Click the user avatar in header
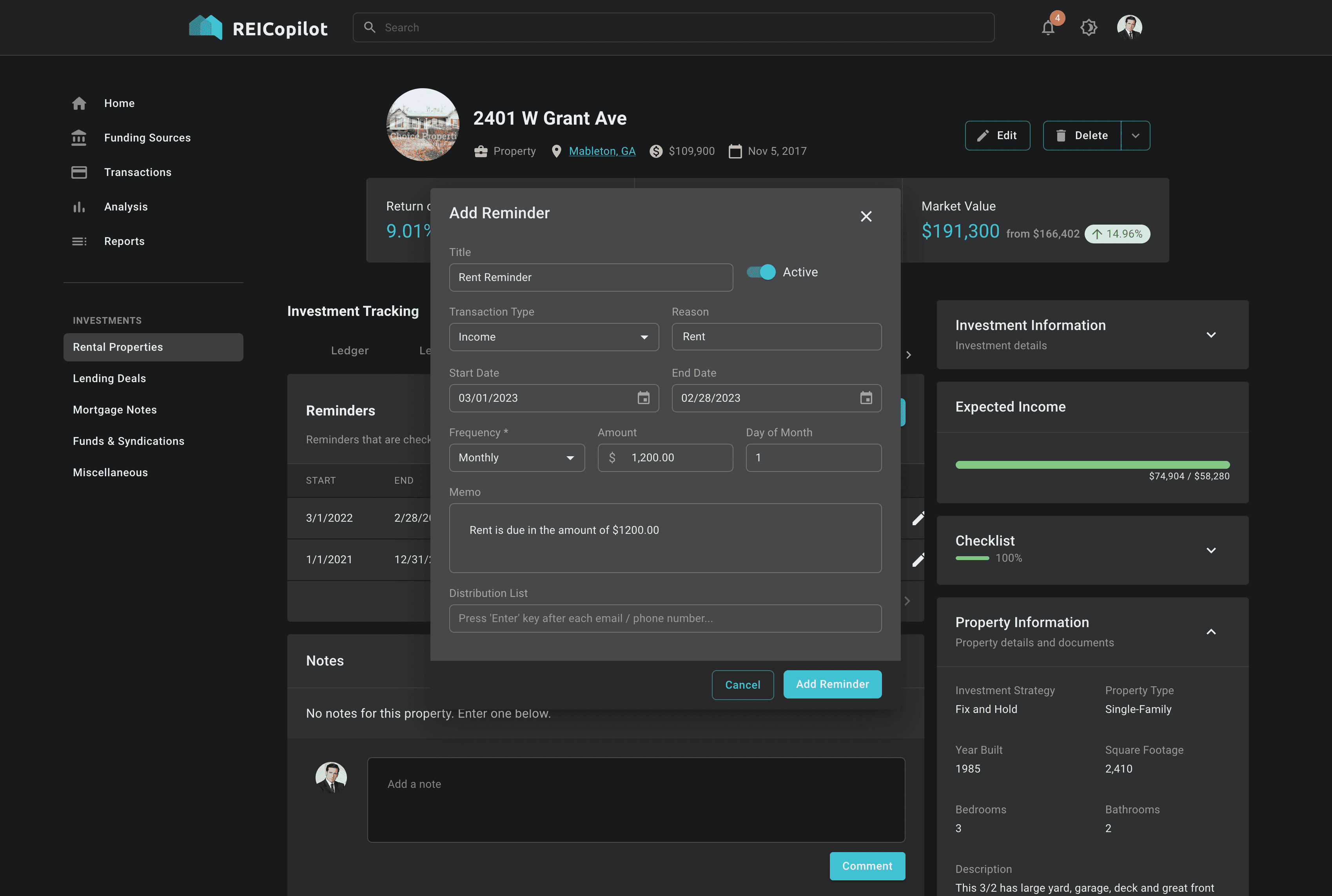The width and height of the screenshot is (1332, 896). 1129,27
